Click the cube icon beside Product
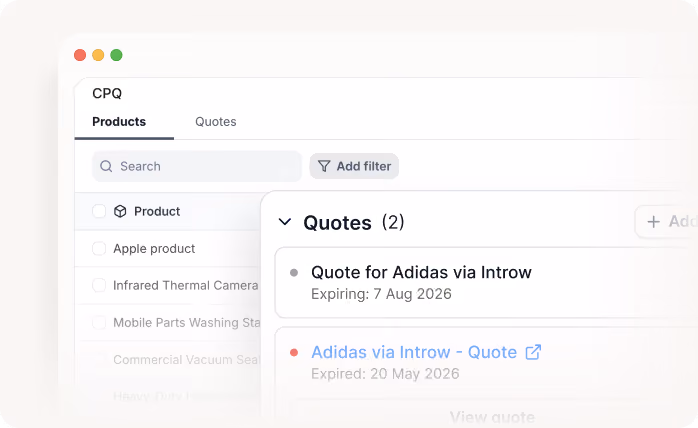 click(120, 211)
